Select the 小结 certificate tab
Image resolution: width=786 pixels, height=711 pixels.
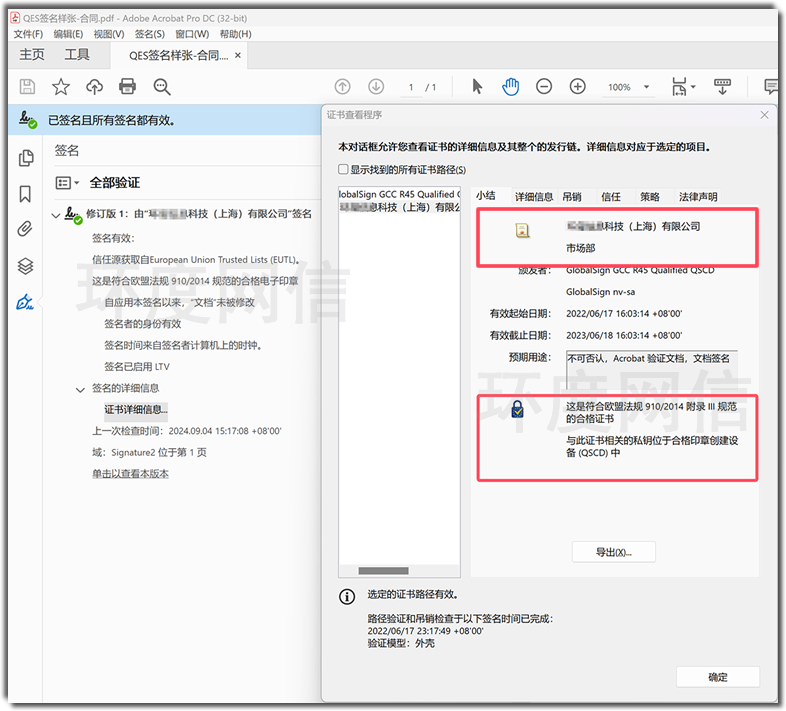click(486, 196)
